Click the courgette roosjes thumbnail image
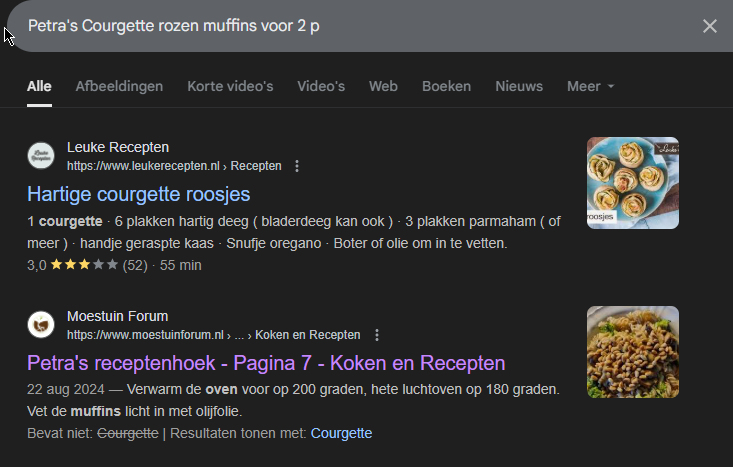The width and height of the screenshot is (733, 467). [632, 183]
